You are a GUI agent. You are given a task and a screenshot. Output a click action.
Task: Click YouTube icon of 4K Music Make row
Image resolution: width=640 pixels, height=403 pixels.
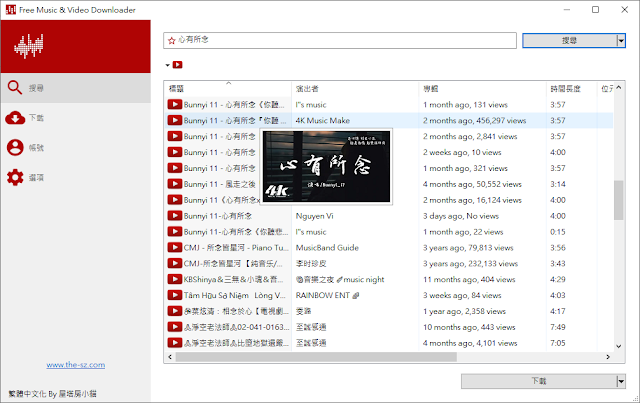(175, 120)
